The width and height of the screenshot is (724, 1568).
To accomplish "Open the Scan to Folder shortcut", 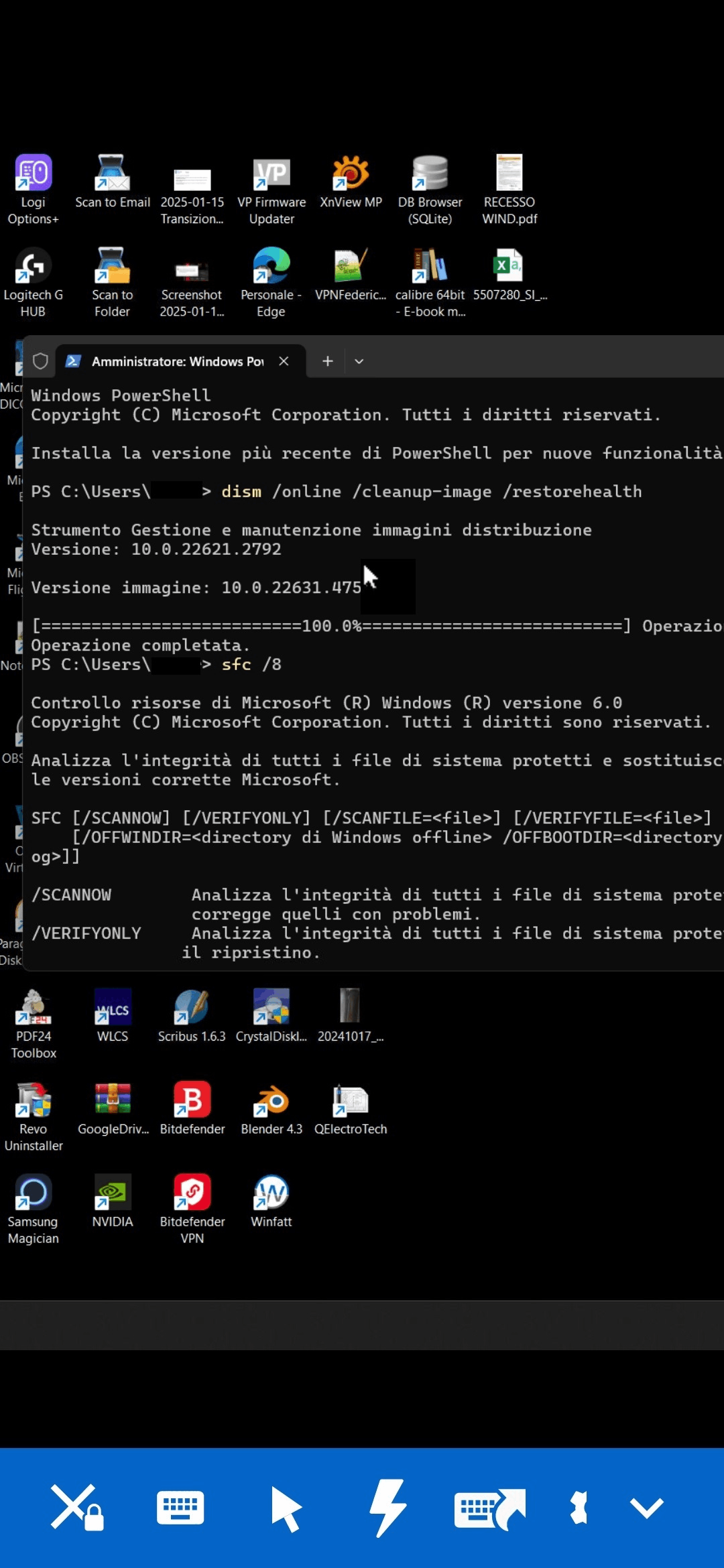I will (112, 282).
